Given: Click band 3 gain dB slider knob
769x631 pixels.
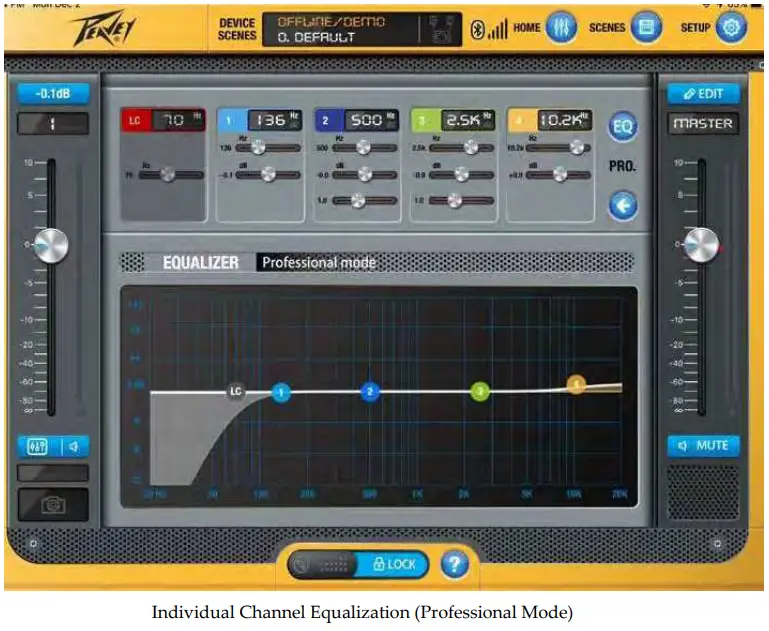Looking at the screenshot, I should (461, 174).
